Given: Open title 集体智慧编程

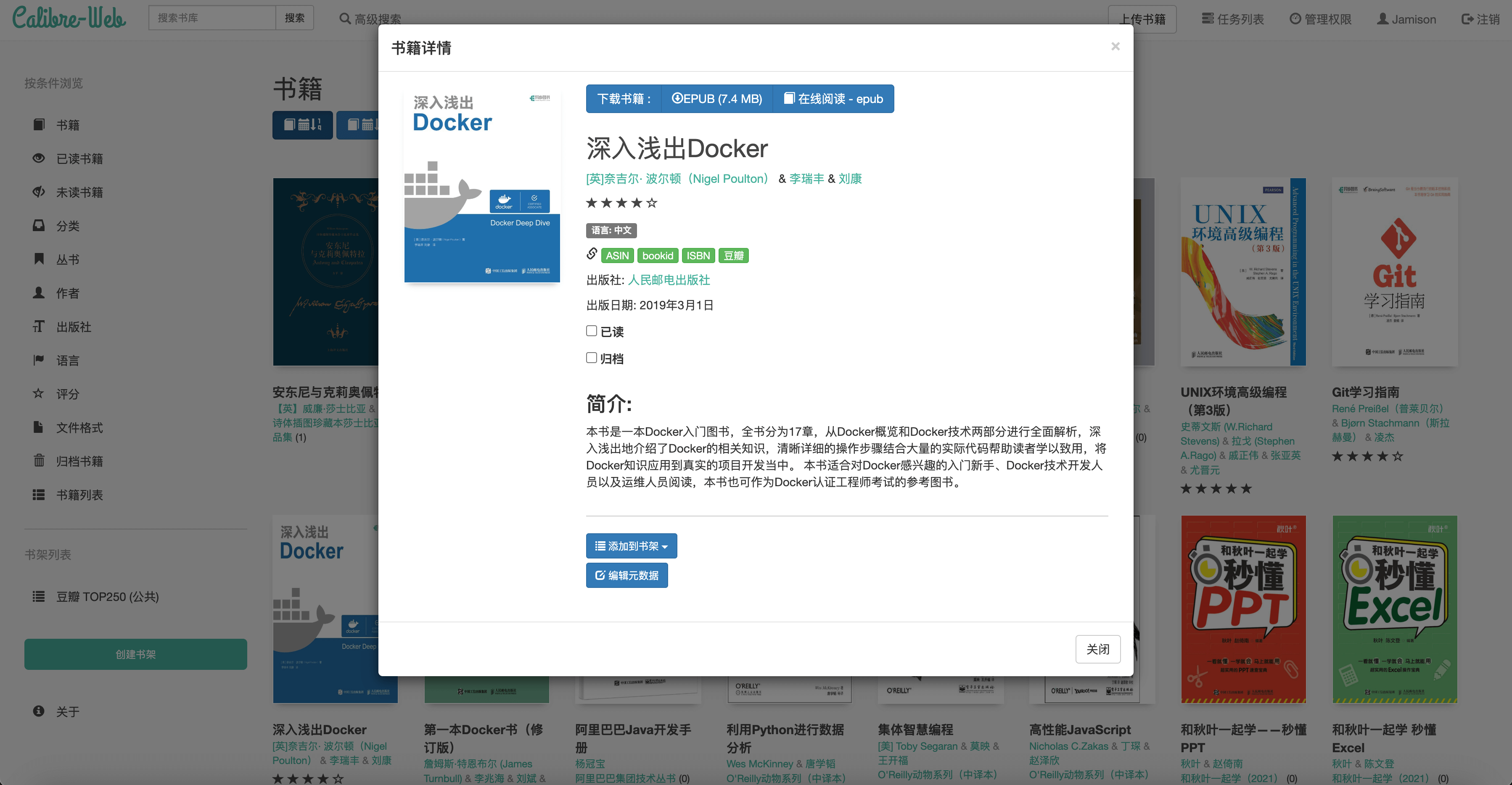Looking at the screenshot, I should coord(915,729).
